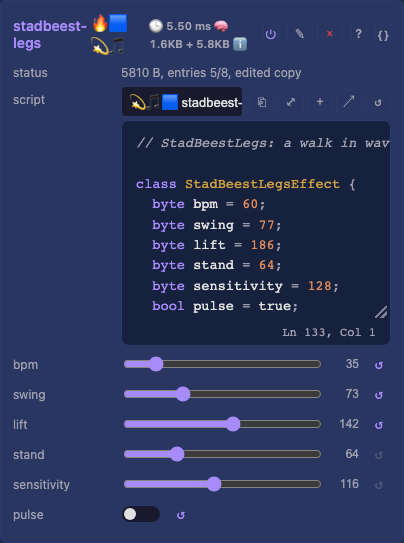Click the brain memory icon
This screenshot has height=543, width=404.
click(221, 26)
